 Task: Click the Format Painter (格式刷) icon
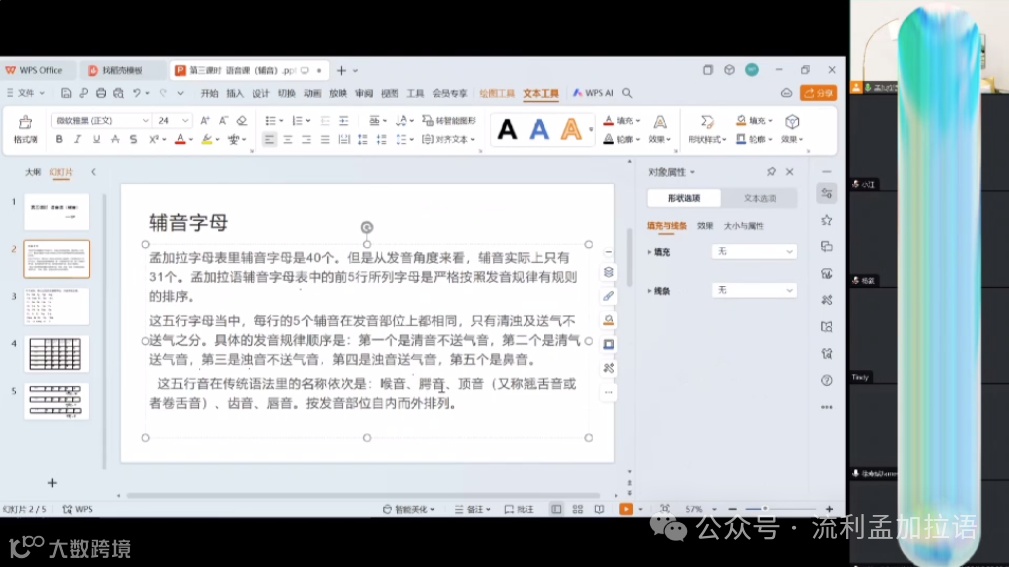click(x=25, y=129)
